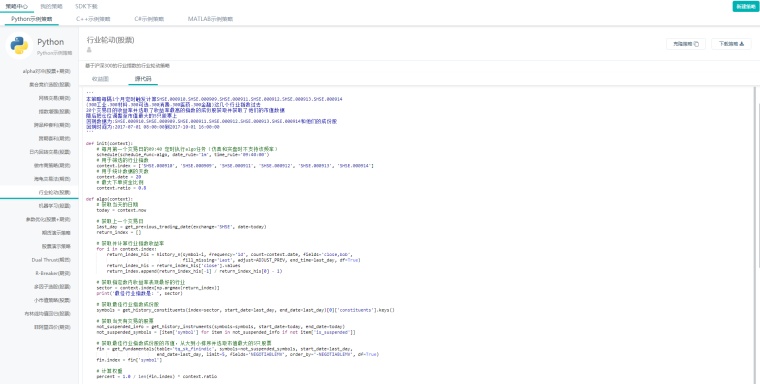Switch to C#示例策略 tab
Viewport: 760px width, 384px height.
point(149,19)
